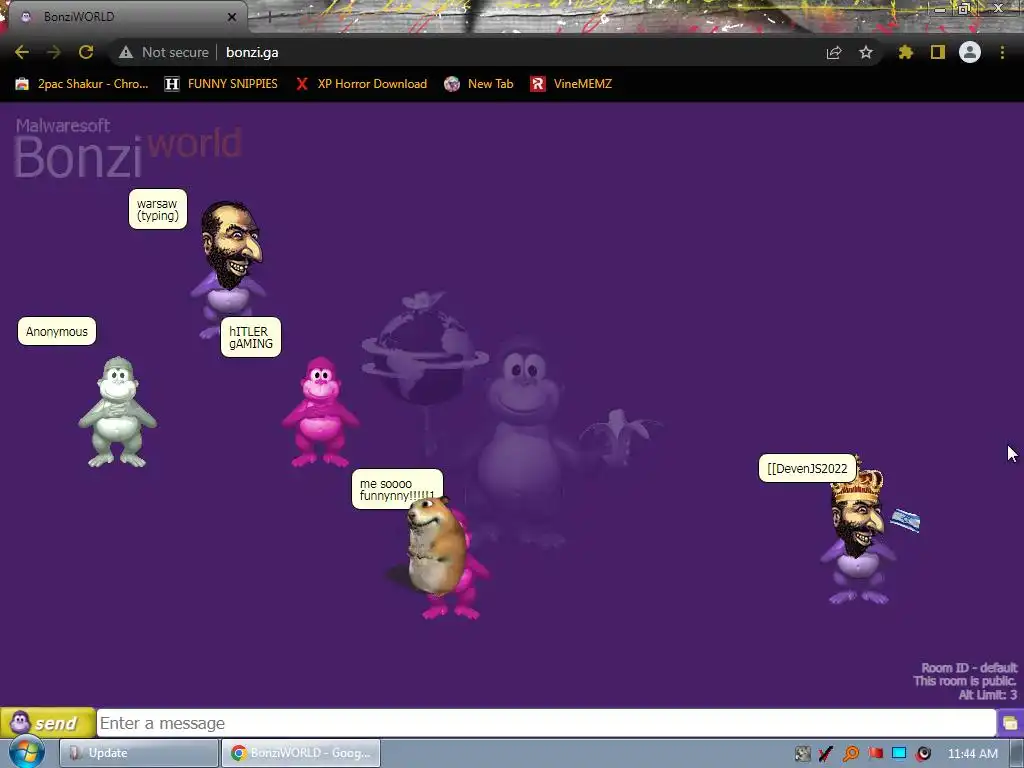Open the speaker volume tray icon

923,754
